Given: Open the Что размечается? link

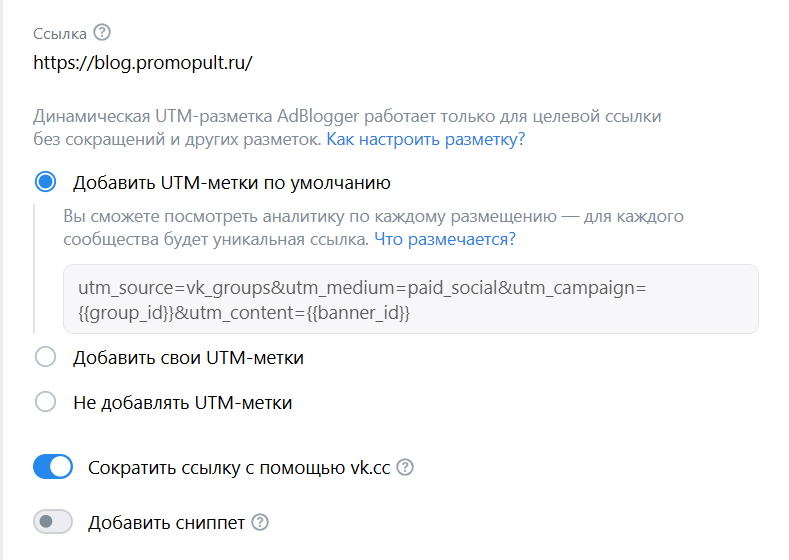Looking at the screenshot, I should [x=444, y=239].
